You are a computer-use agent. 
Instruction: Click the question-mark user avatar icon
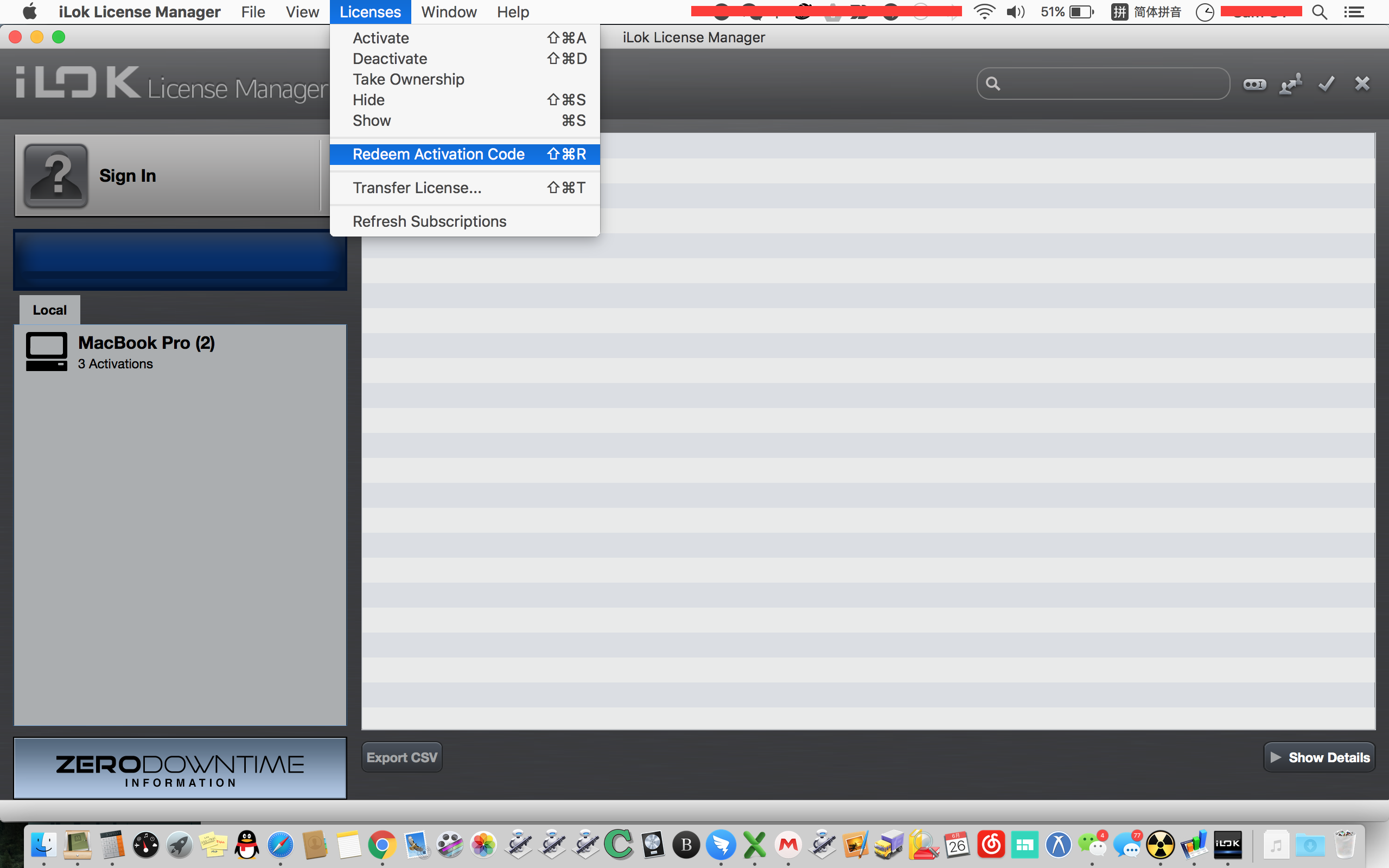(56, 175)
